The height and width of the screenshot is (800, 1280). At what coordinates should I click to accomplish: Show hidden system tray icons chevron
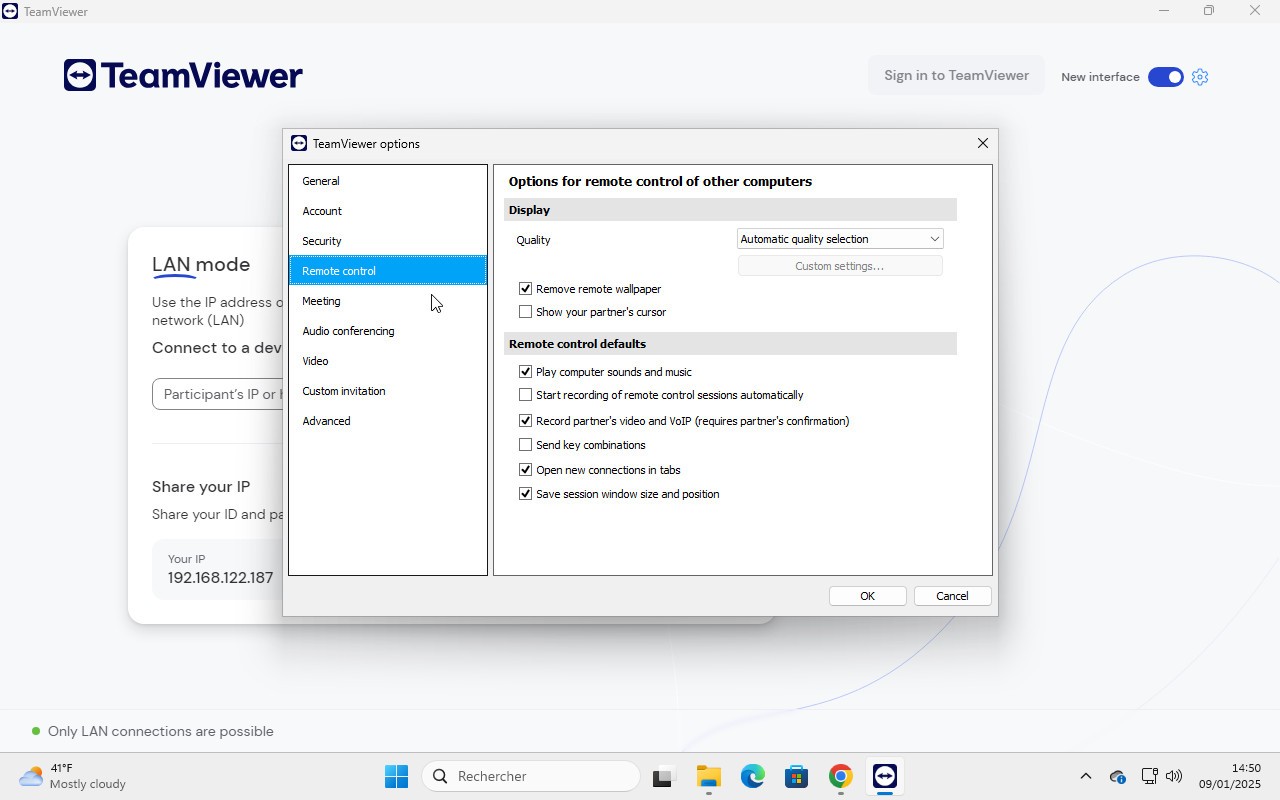(x=1085, y=776)
